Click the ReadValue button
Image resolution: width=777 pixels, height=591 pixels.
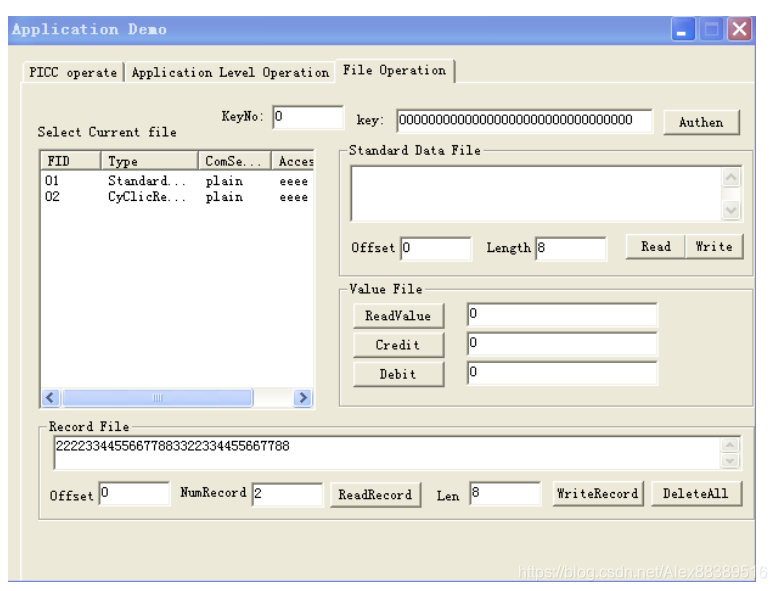(x=398, y=316)
